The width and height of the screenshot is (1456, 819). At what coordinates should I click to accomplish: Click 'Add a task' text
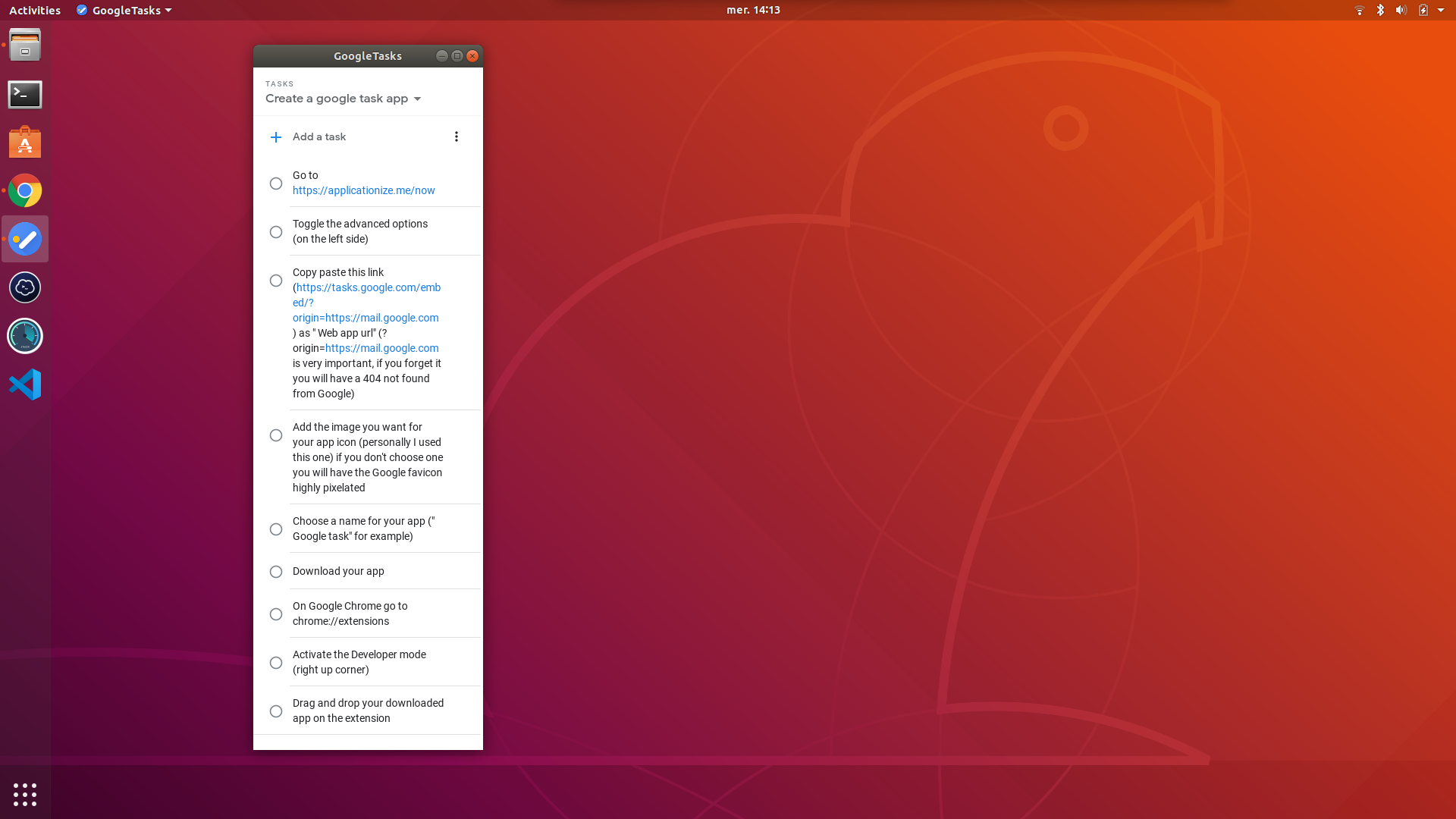coord(319,136)
